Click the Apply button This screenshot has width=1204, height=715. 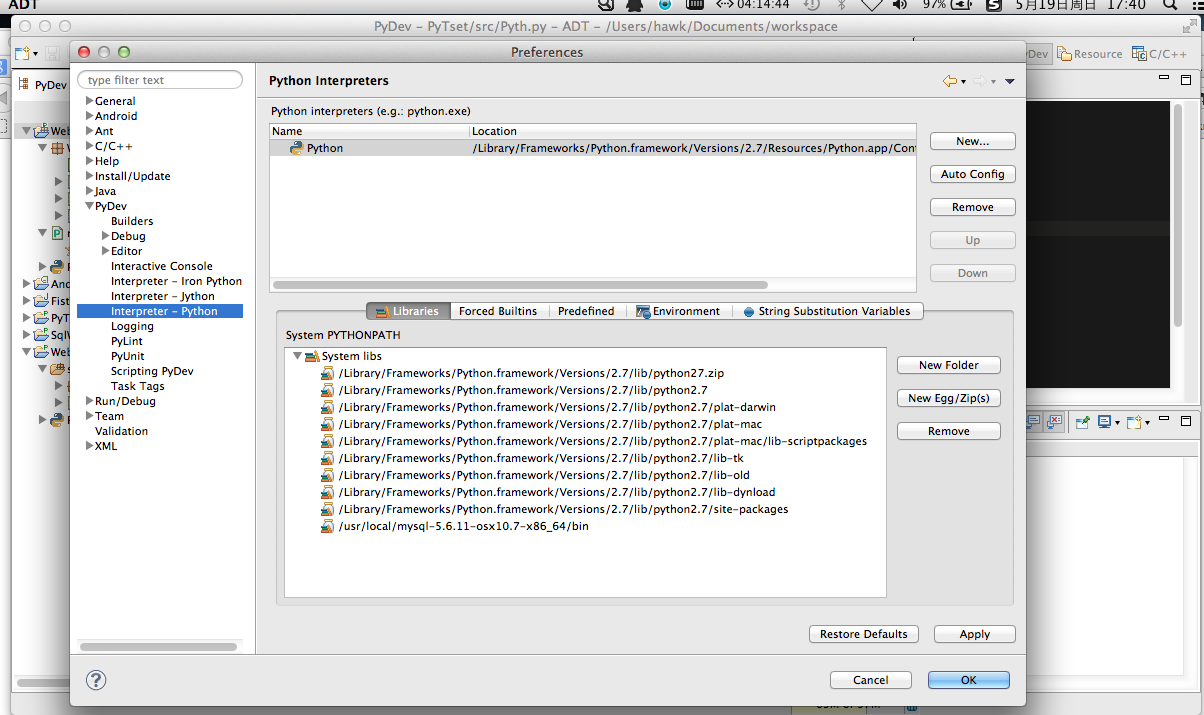(x=974, y=634)
